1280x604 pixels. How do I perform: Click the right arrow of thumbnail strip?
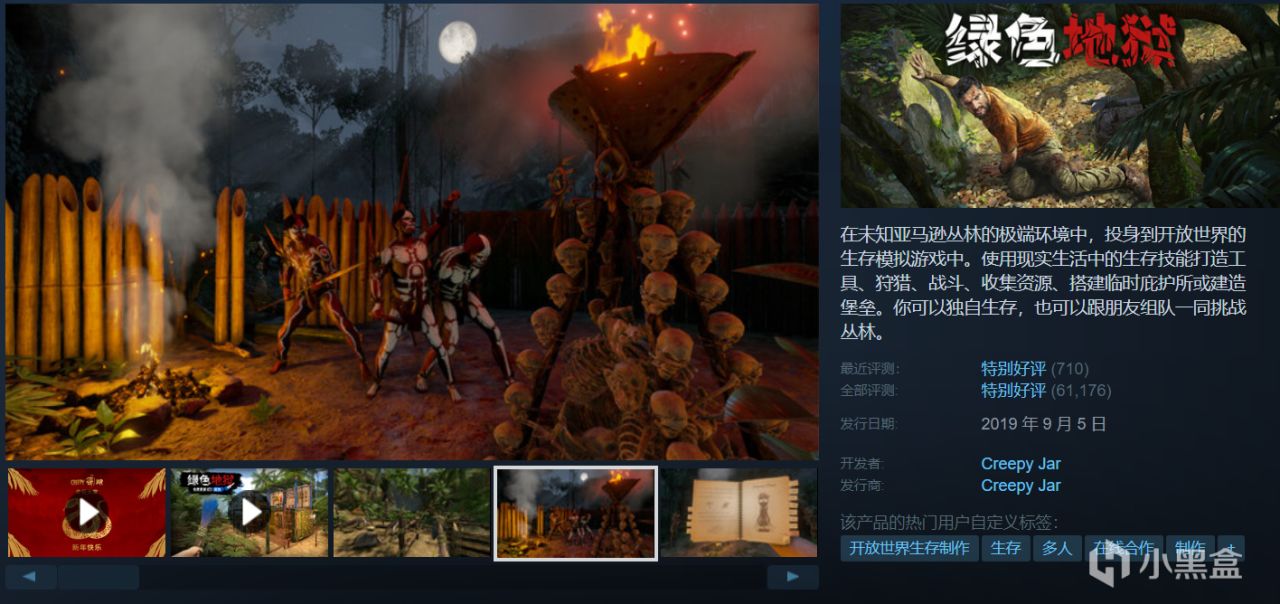click(x=792, y=577)
